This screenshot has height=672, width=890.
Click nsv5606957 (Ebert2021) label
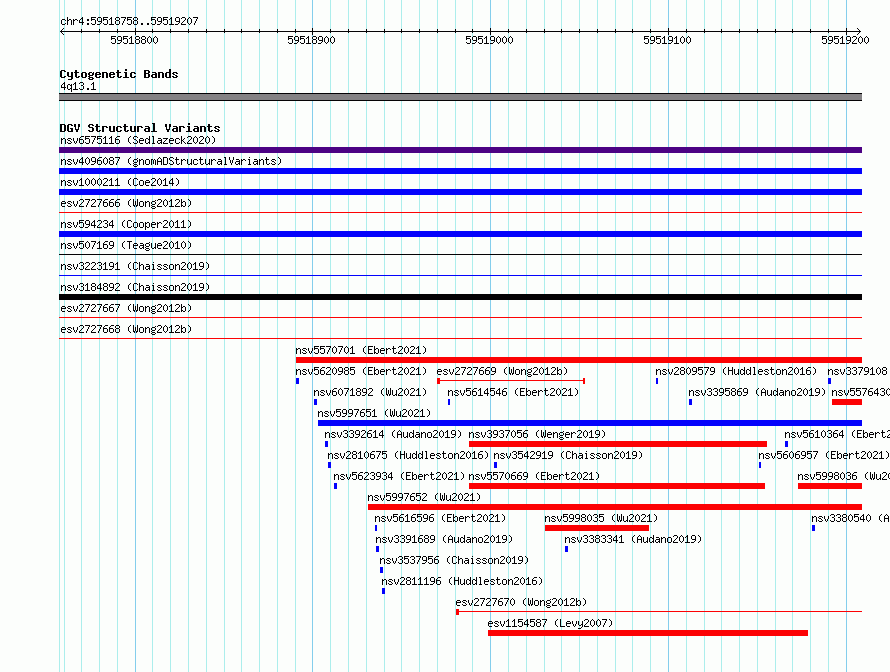pyautogui.click(x=824, y=455)
